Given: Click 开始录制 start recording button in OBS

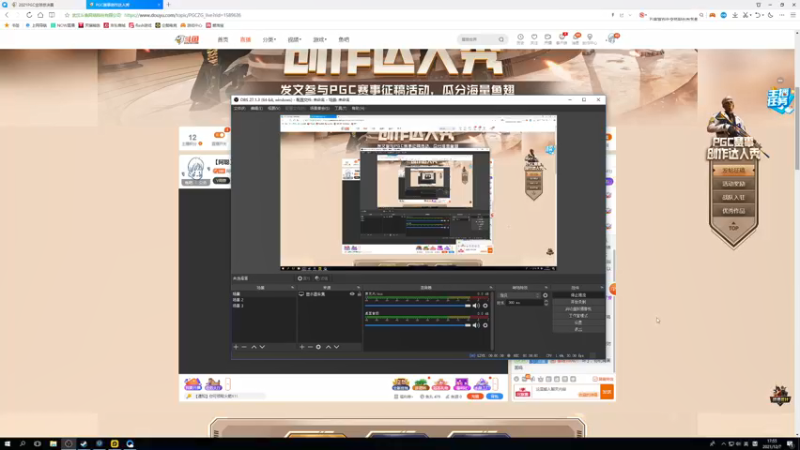Looking at the screenshot, I should (x=578, y=302).
